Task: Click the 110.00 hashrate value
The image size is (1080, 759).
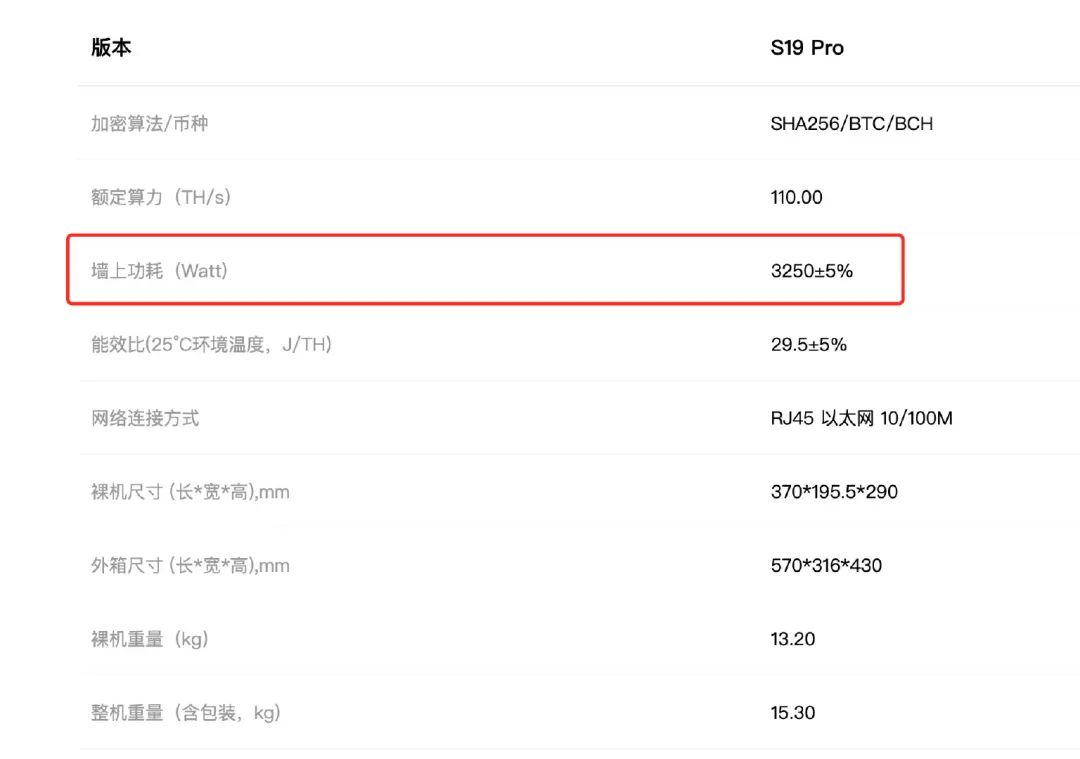Action: pyautogui.click(x=796, y=197)
